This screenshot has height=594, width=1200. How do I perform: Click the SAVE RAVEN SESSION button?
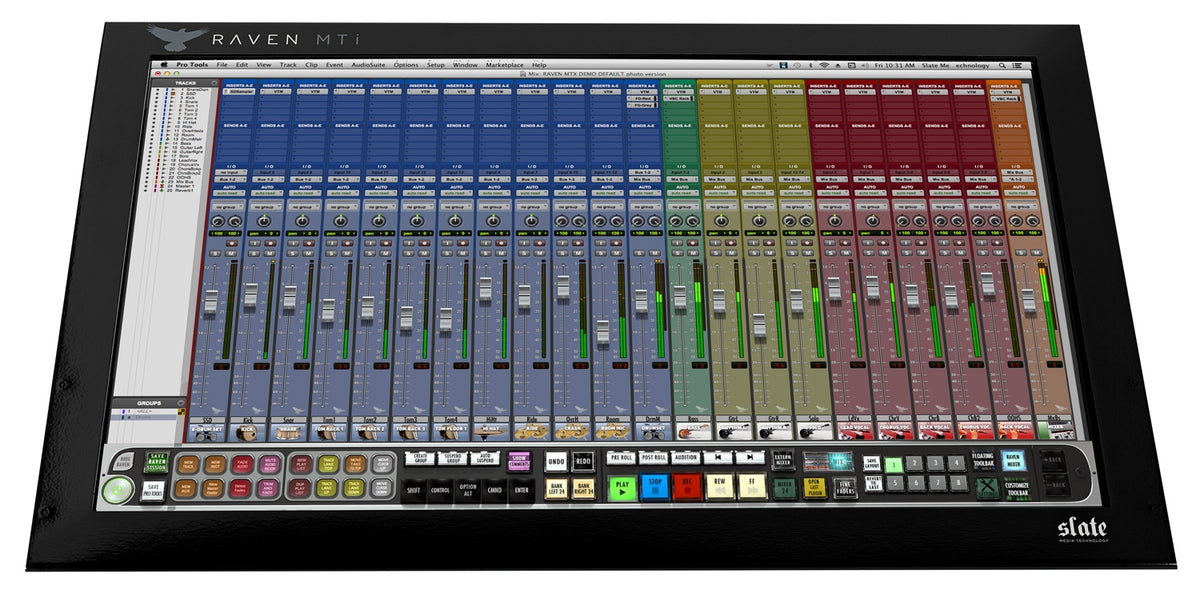point(156,462)
